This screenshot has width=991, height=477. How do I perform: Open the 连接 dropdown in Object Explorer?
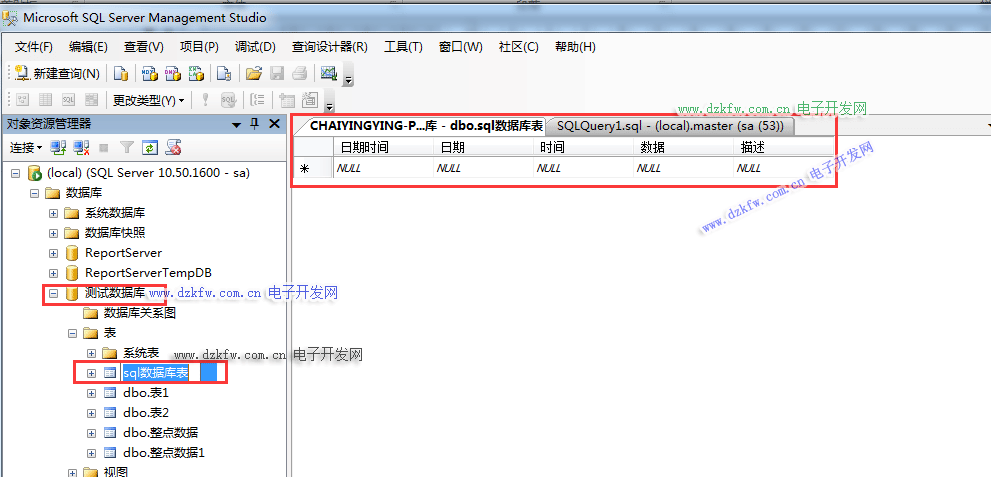(x=25, y=148)
